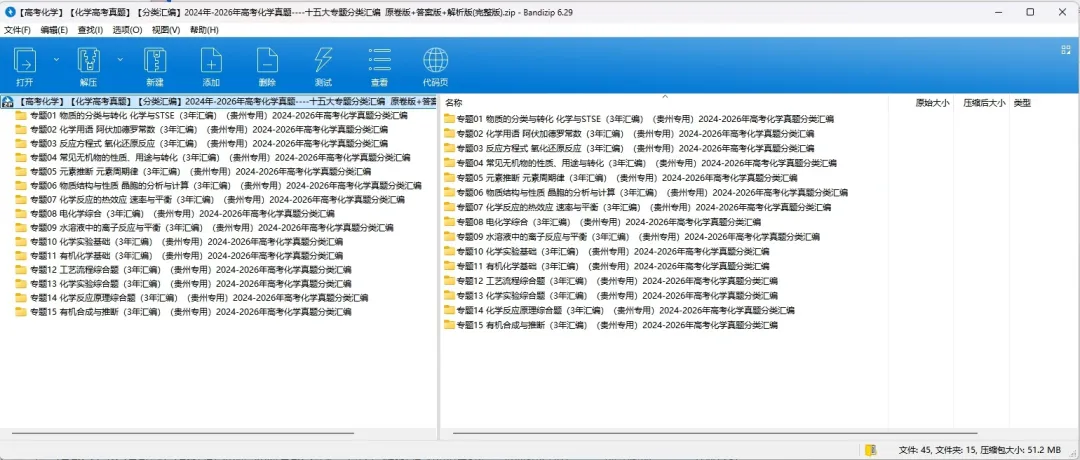Select 专题03 反应方程式 in the left tree
Image resolution: width=1080 pixels, height=460 pixels.
(201, 143)
